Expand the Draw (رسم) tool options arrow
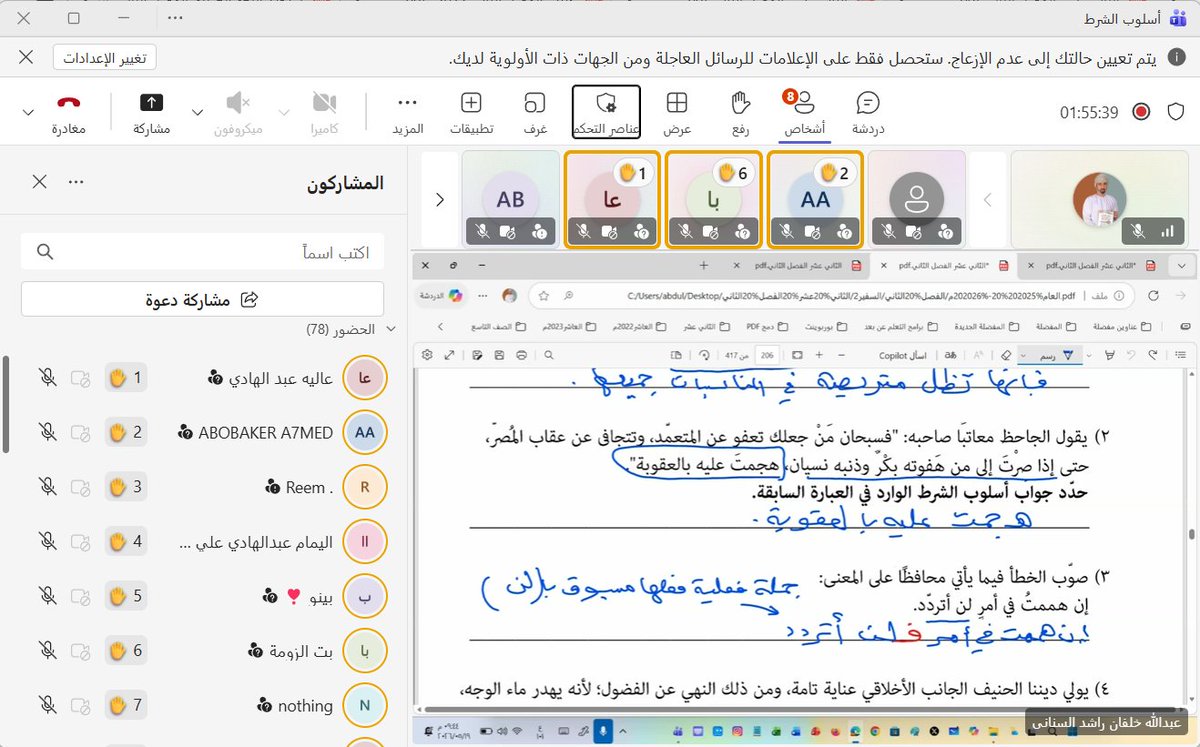Viewport: 1200px width, 747px height. pos(1023,354)
